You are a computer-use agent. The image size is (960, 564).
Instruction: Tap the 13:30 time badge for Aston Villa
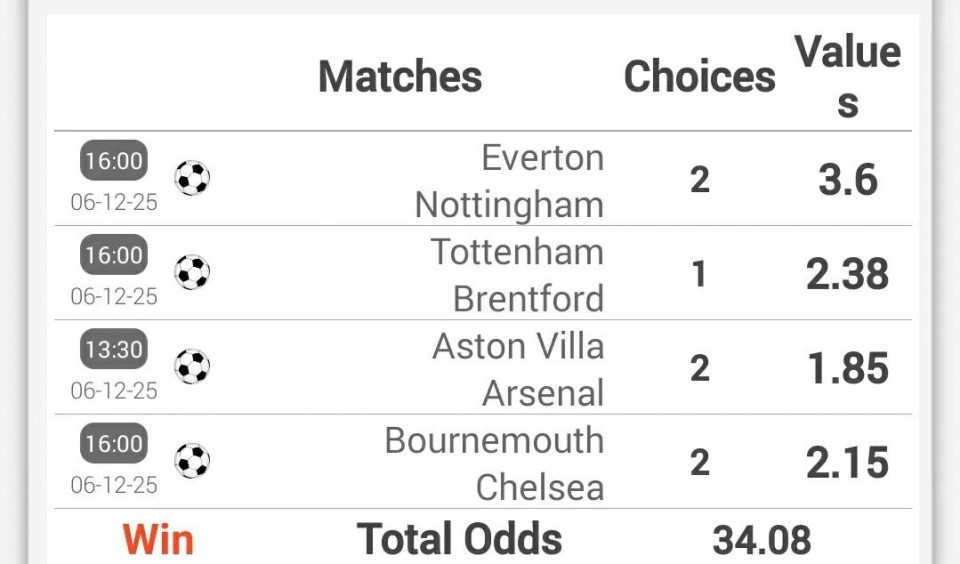(114, 349)
